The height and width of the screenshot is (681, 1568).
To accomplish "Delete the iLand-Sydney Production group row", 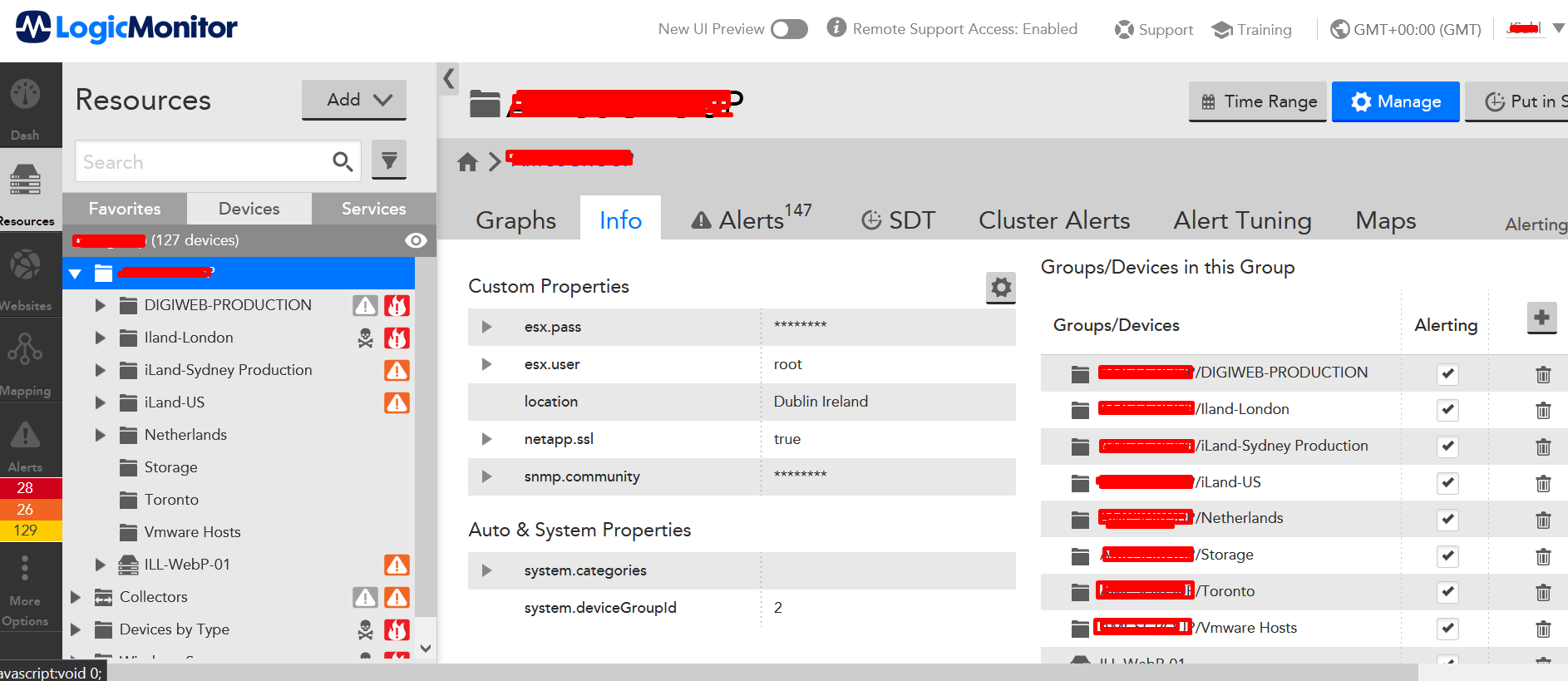I will click(x=1543, y=447).
